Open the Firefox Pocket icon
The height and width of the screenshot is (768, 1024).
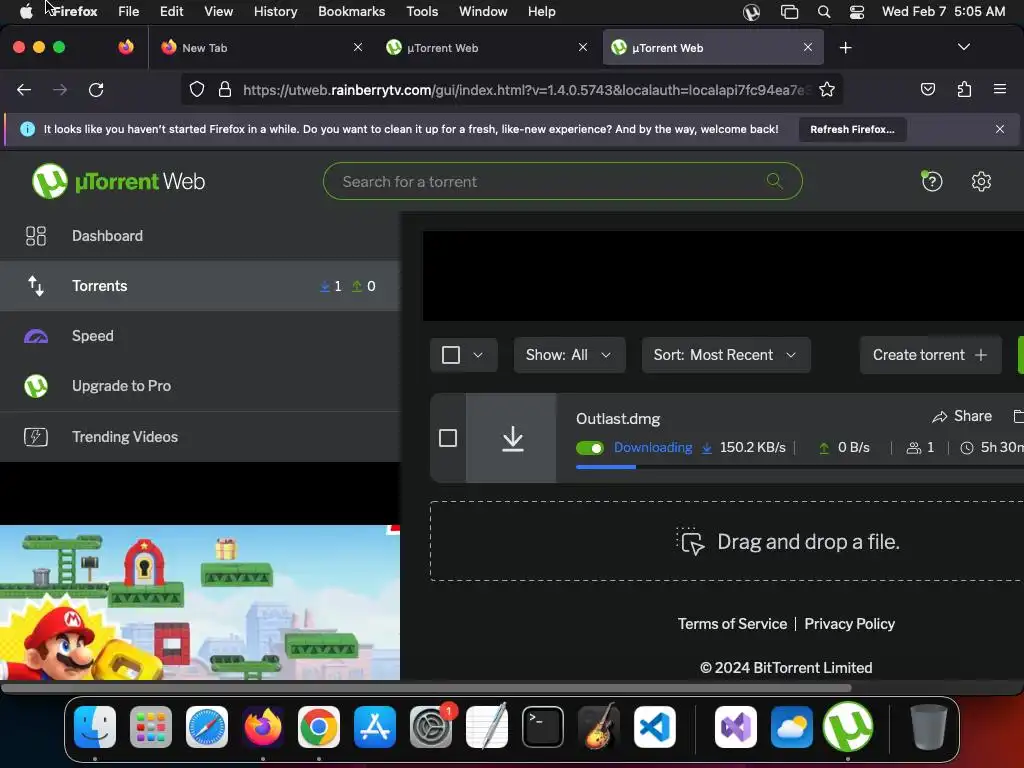click(927, 89)
